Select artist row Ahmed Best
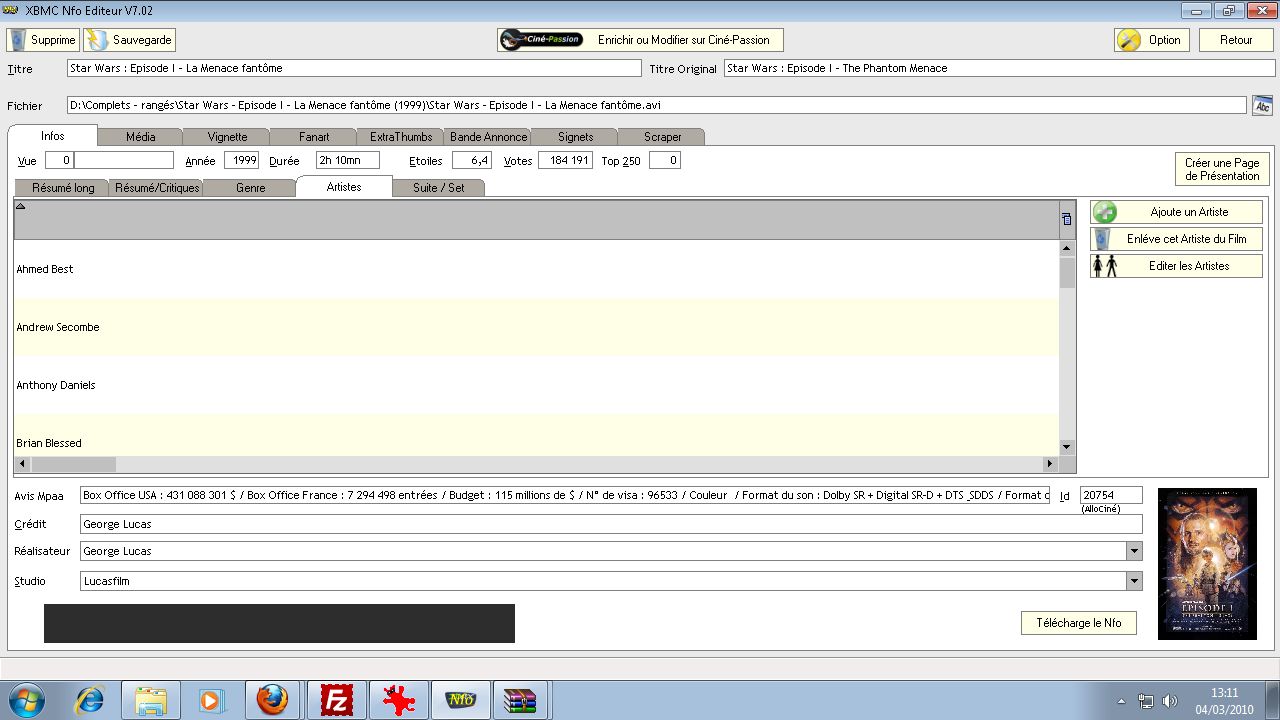This screenshot has height=720, width=1280. point(536,269)
